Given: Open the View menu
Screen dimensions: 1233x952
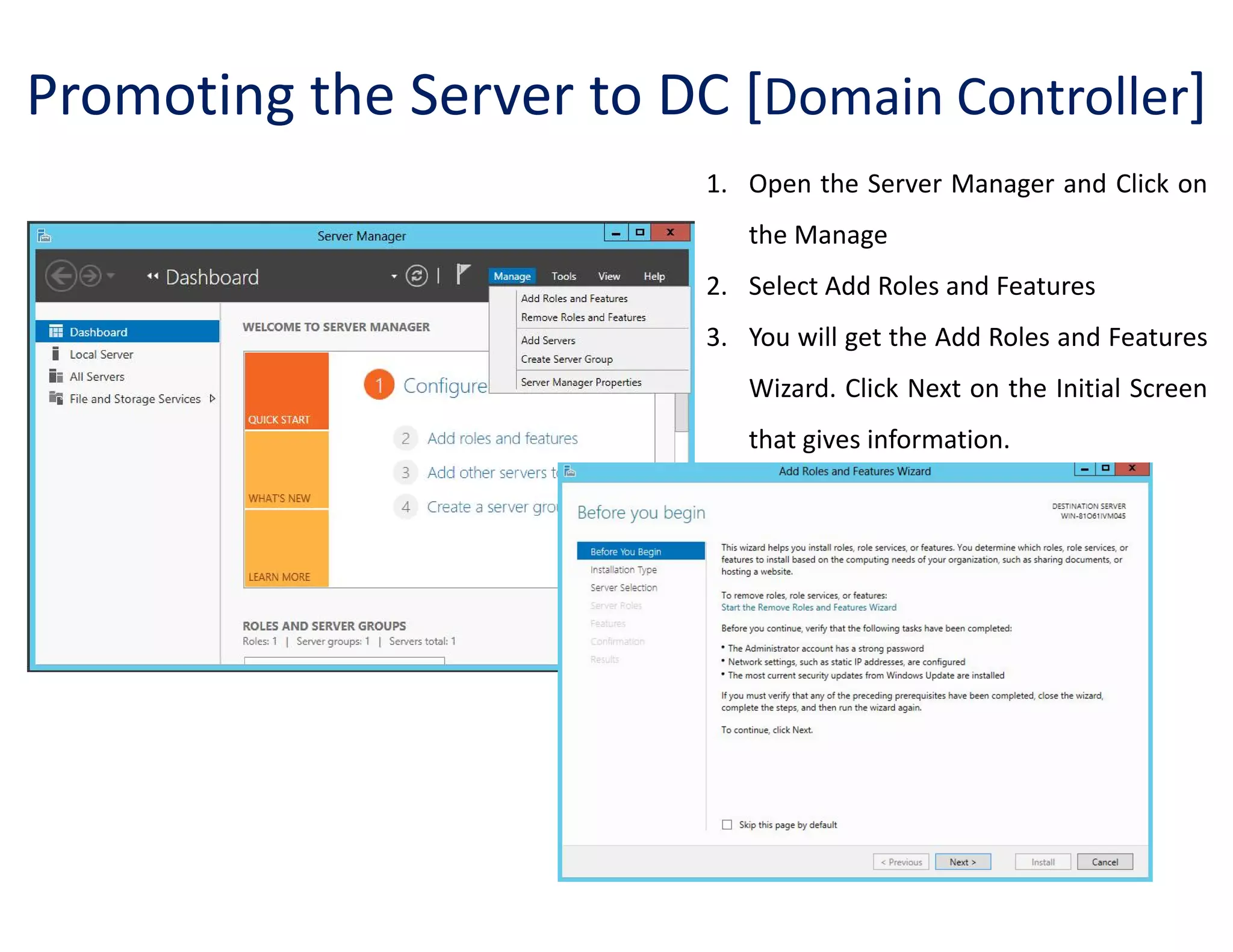Looking at the screenshot, I should [x=609, y=276].
